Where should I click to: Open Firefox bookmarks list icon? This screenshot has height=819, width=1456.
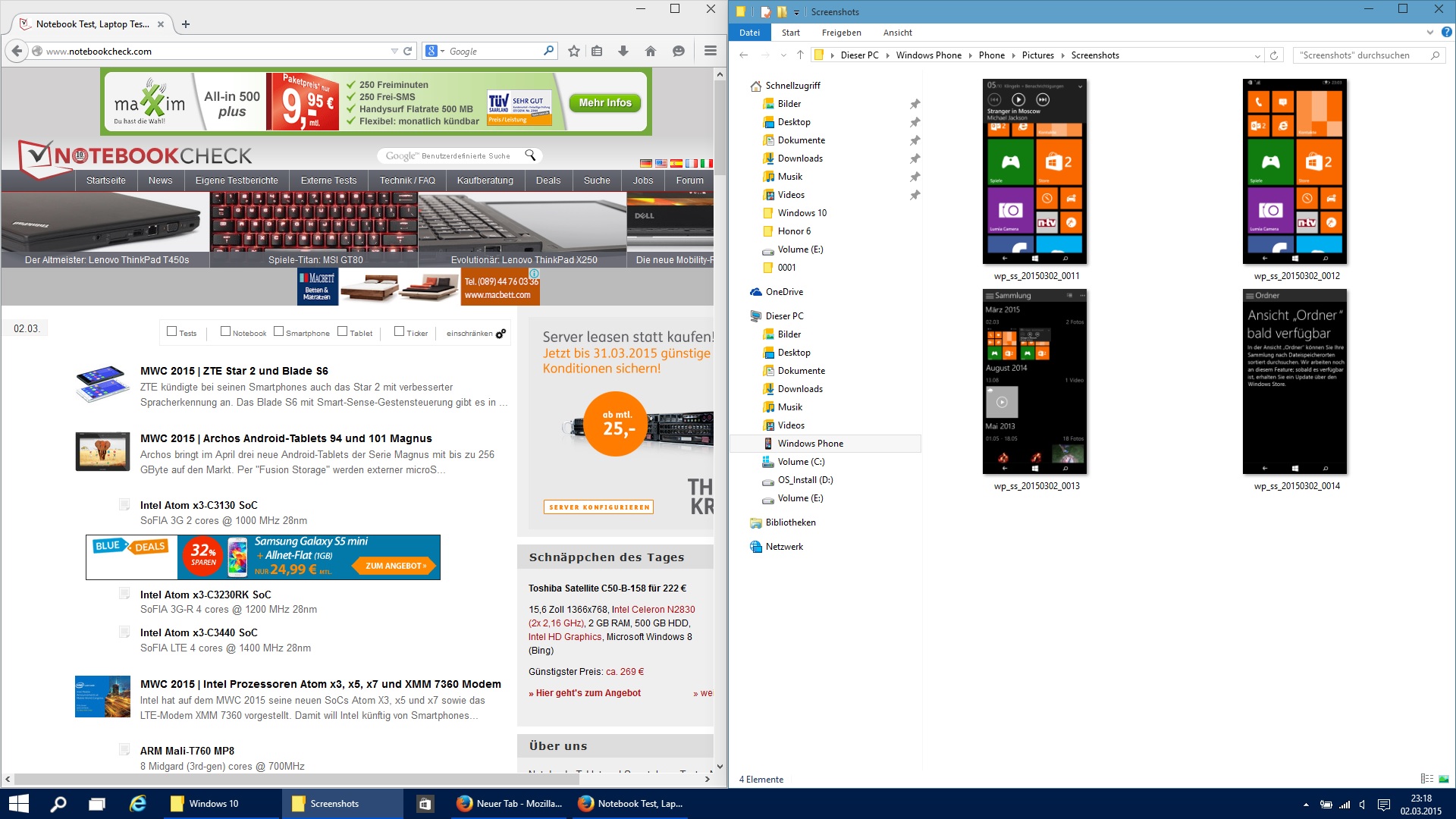click(597, 51)
